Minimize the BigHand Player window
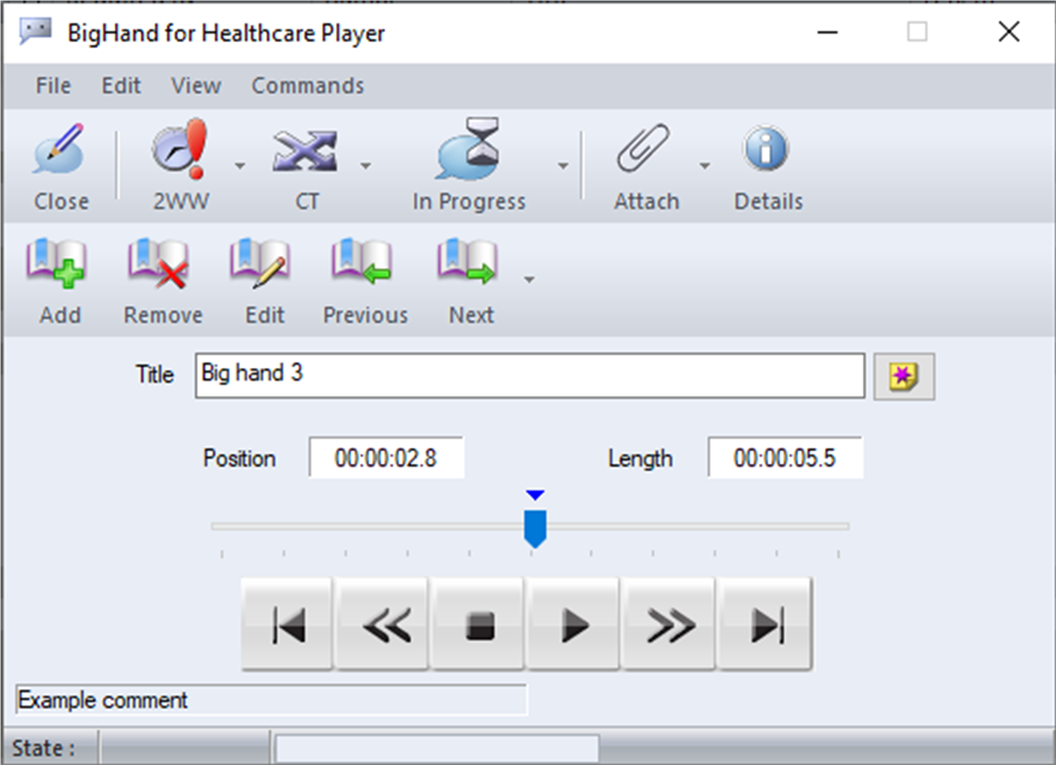This screenshot has height=765, width=1056. [828, 32]
